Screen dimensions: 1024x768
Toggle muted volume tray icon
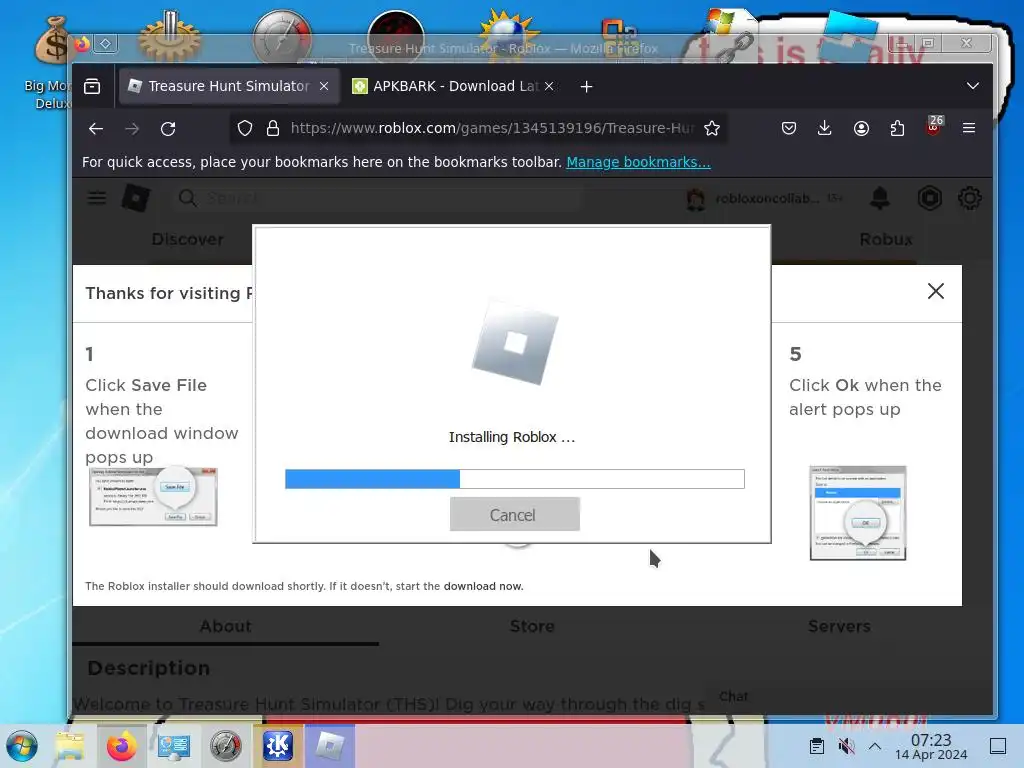846,746
